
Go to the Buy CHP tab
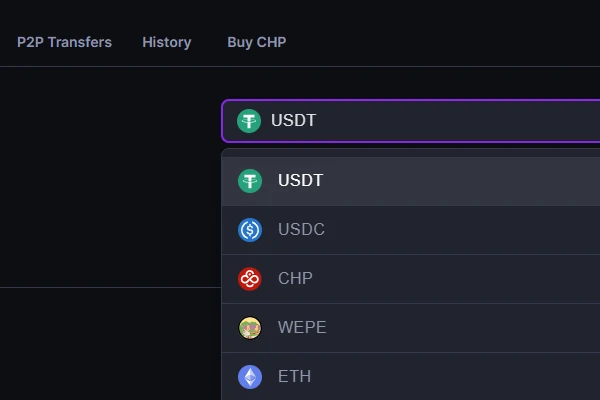coord(256,42)
